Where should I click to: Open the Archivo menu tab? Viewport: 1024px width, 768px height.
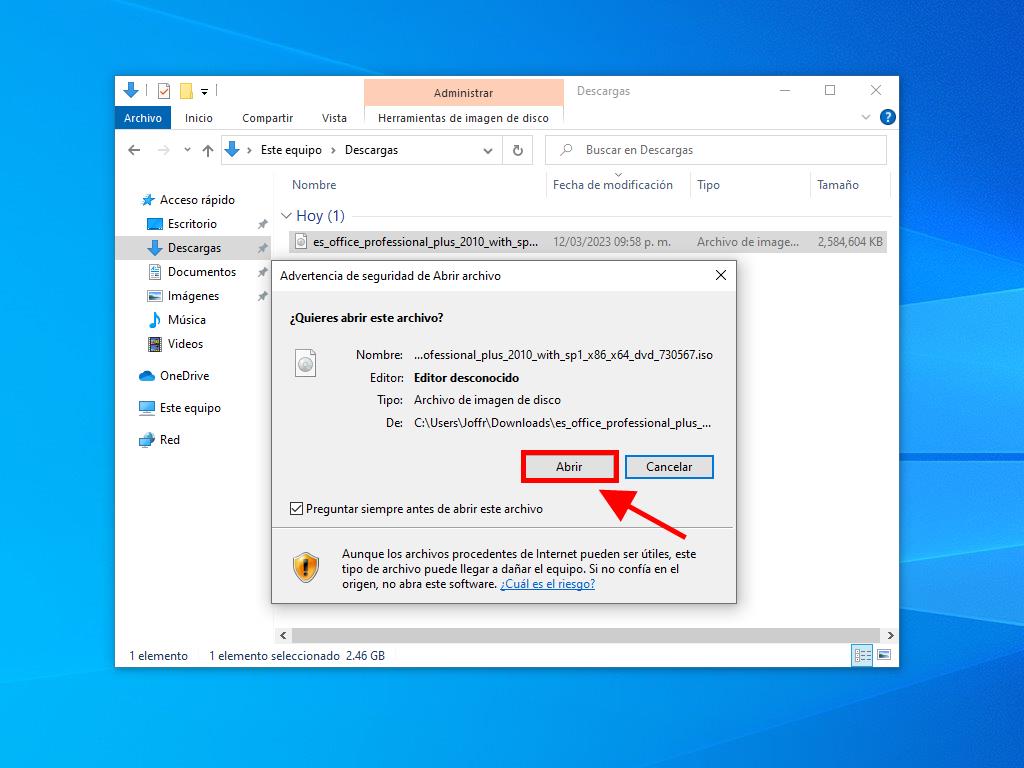143,118
